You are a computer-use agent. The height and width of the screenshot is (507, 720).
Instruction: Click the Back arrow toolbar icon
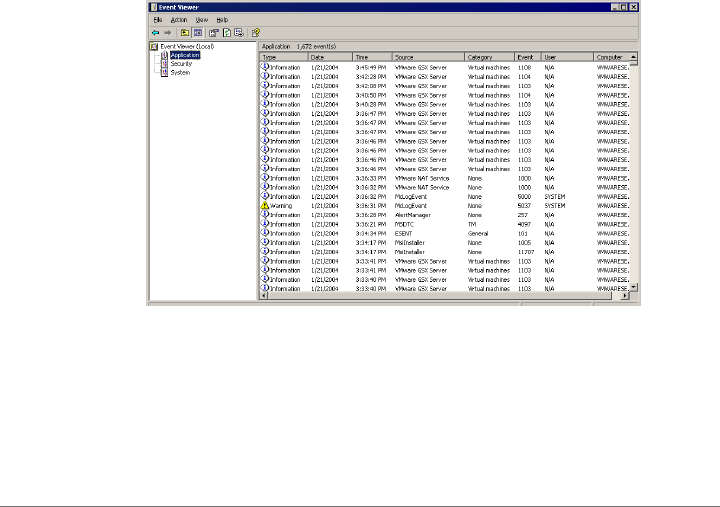(x=155, y=32)
